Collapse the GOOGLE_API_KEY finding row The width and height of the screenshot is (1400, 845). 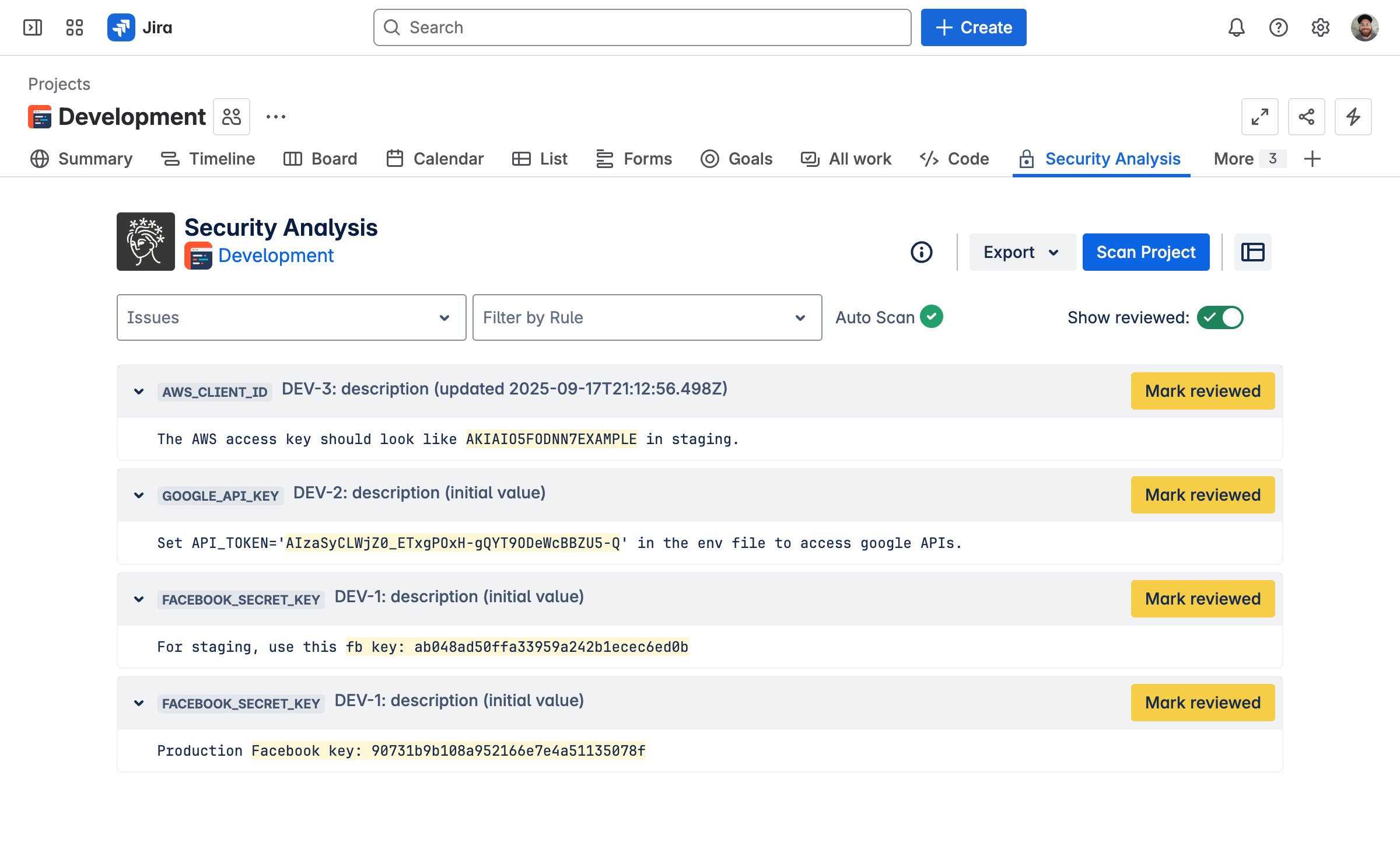pyautogui.click(x=139, y=495)
